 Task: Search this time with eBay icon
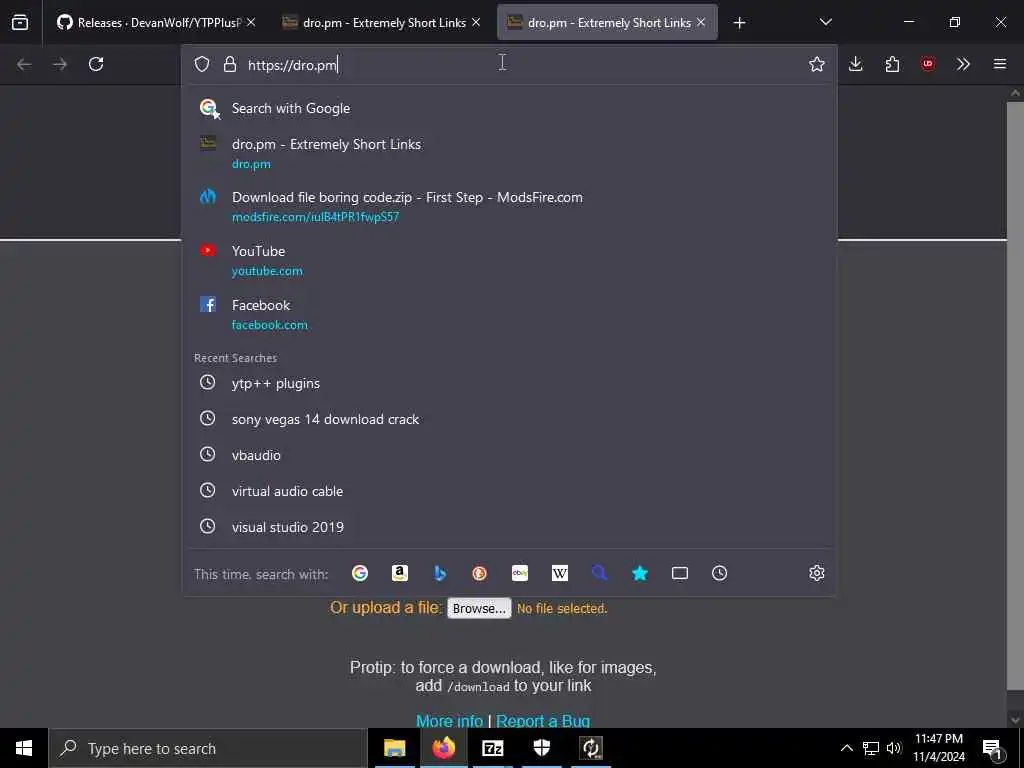coord(520,573)
